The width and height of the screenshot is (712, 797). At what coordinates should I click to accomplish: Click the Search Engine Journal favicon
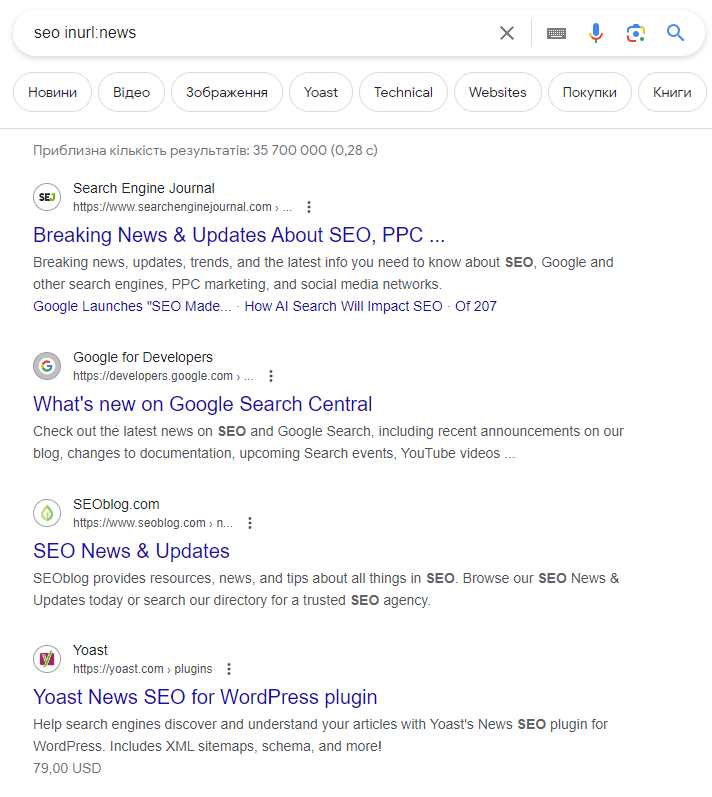(x=47, y=197)
